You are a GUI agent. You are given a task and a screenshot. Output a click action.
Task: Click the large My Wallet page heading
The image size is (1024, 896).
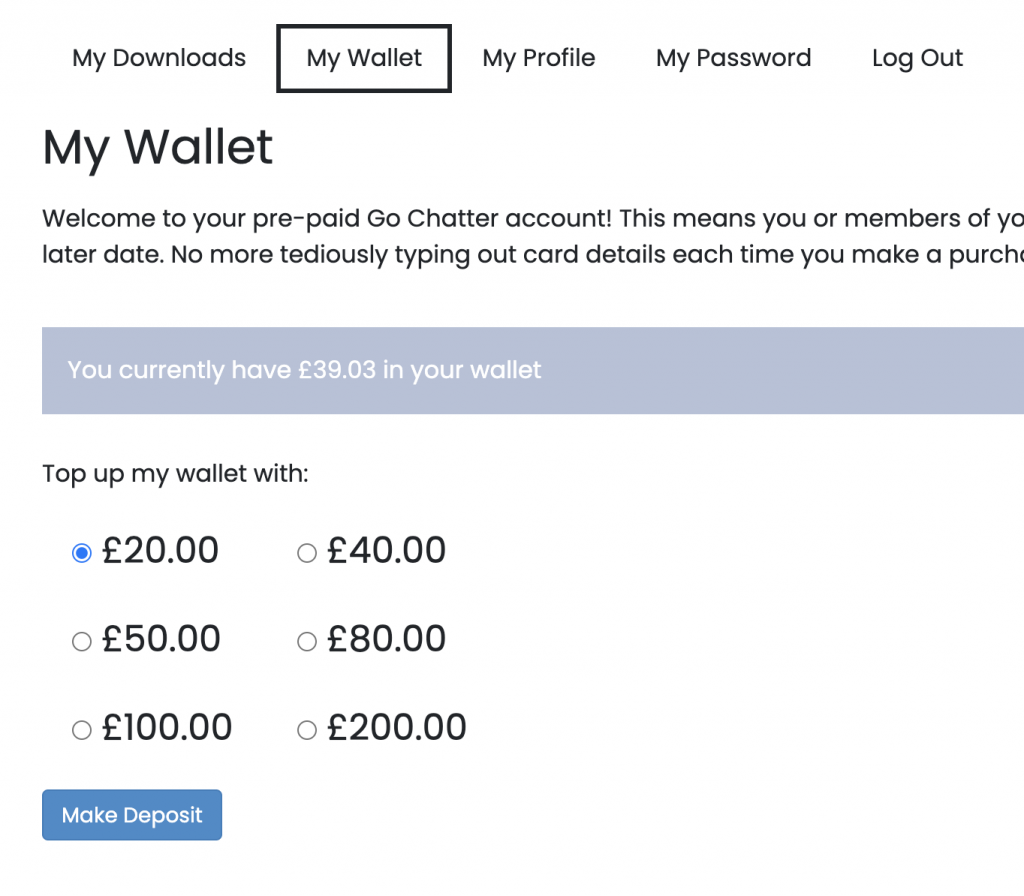(x=157, y=148)
